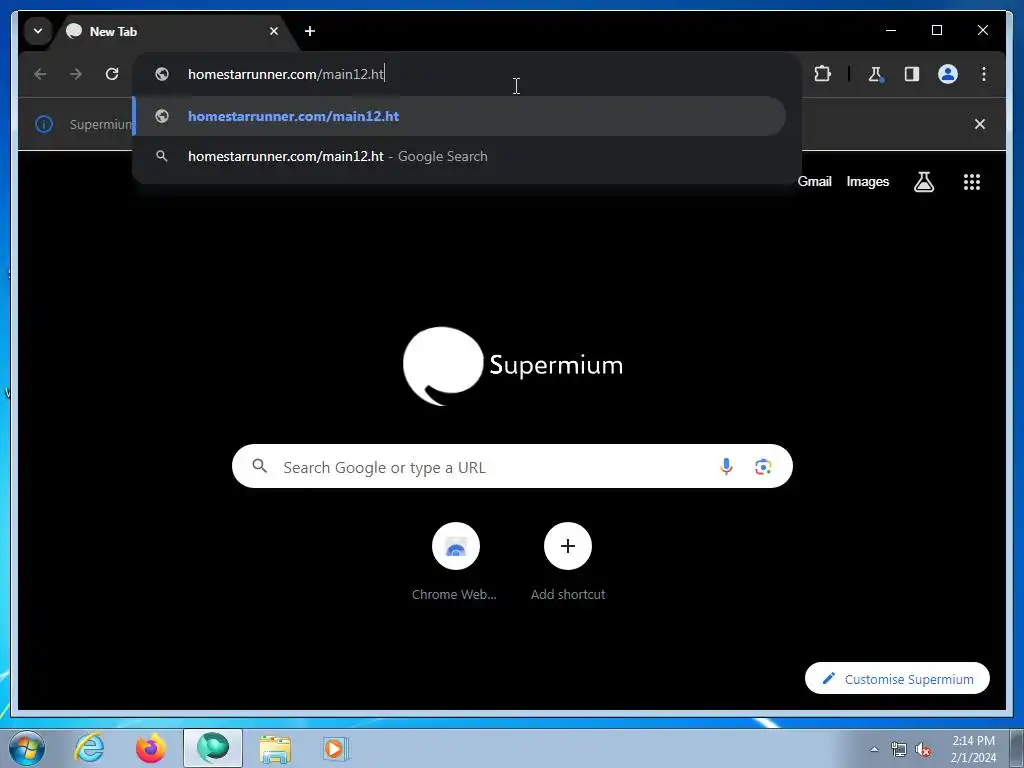This screenshot has width=1024, height=768.
Task: Open a new tab with plus button
Action: (x=310, y=31)
